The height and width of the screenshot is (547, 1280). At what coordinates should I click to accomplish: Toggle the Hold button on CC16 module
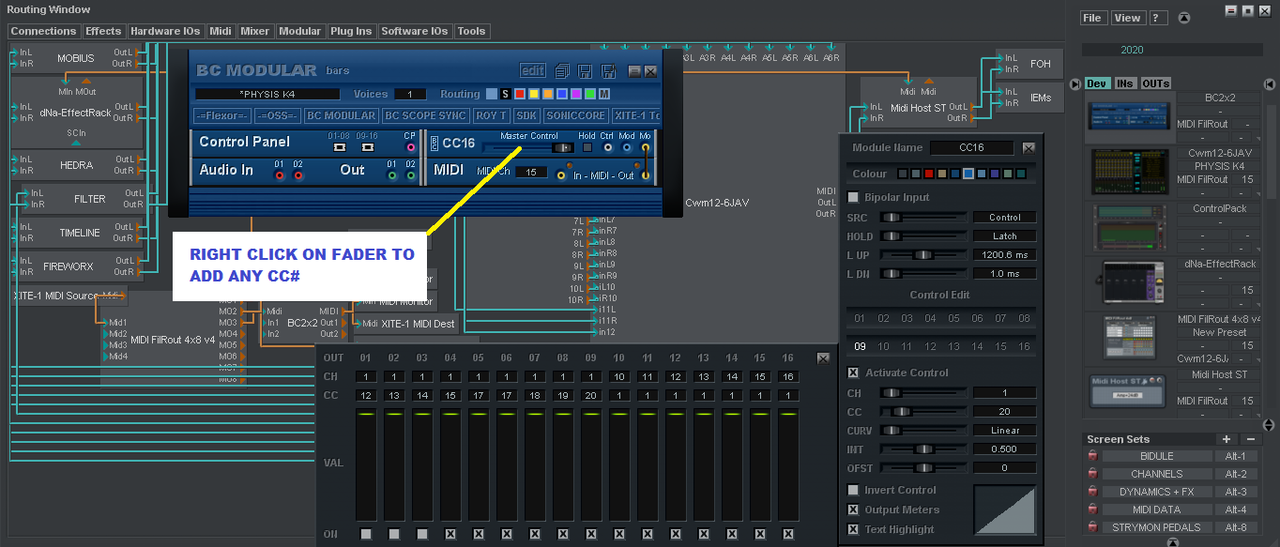coord(587,148)
